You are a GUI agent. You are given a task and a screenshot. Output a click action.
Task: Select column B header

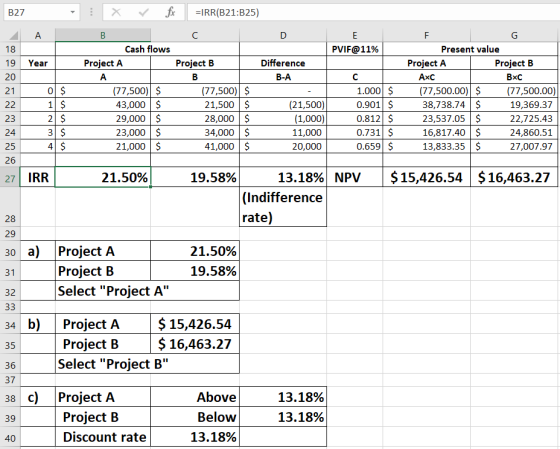(103, 35)
